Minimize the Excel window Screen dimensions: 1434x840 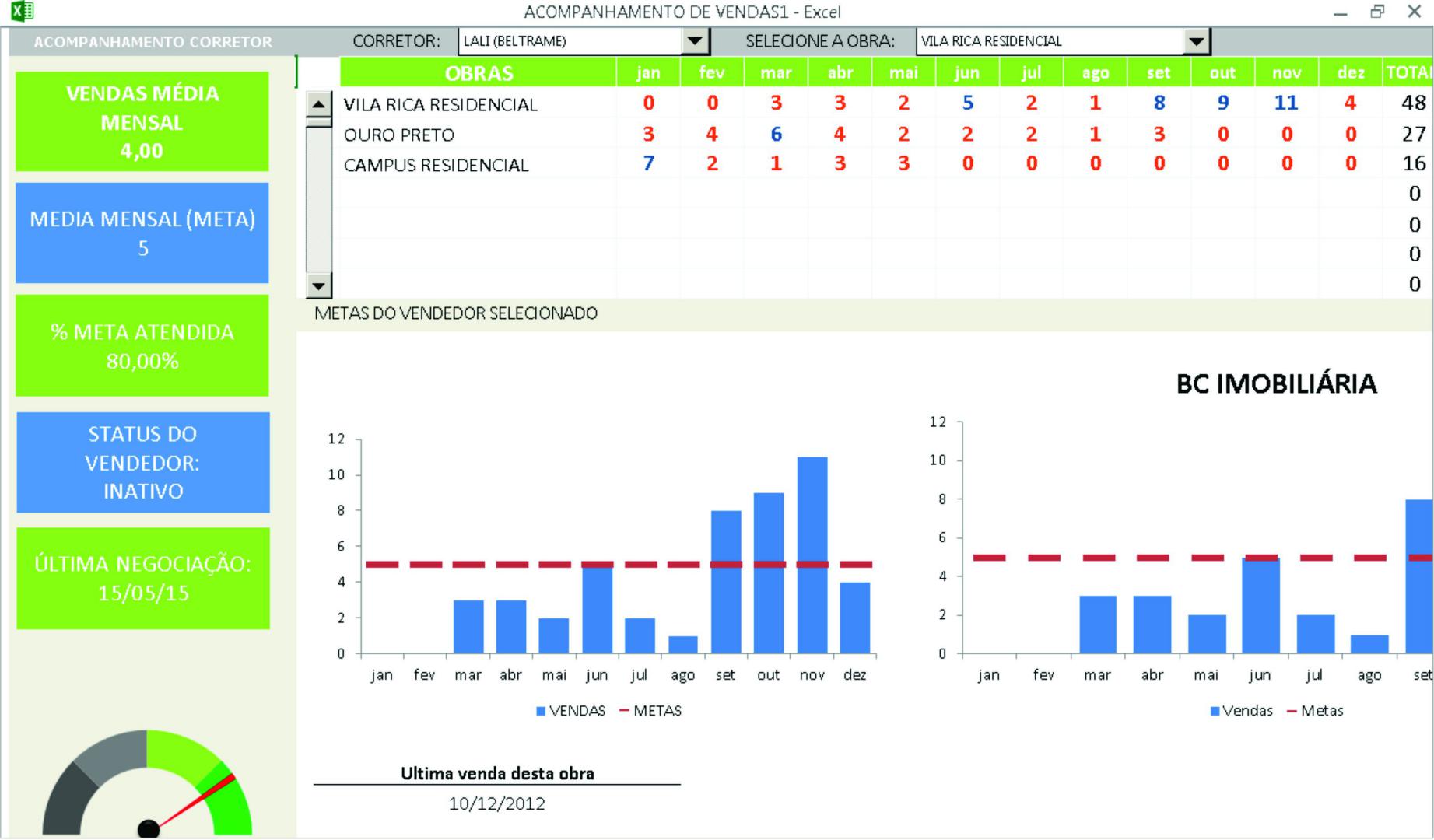click(1340, 12)
